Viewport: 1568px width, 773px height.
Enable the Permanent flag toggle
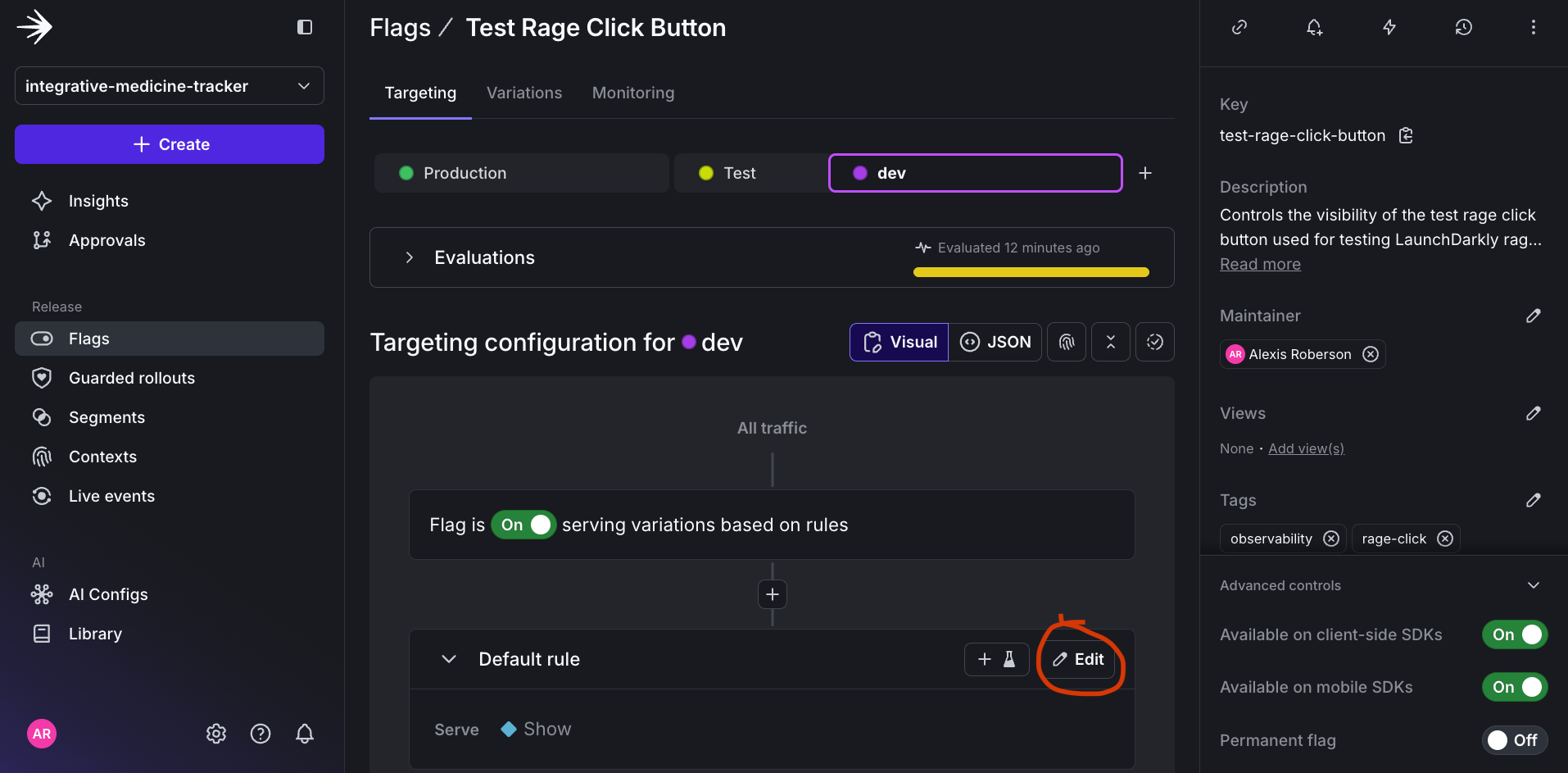pyautogui.click(x=1515, y=740)
